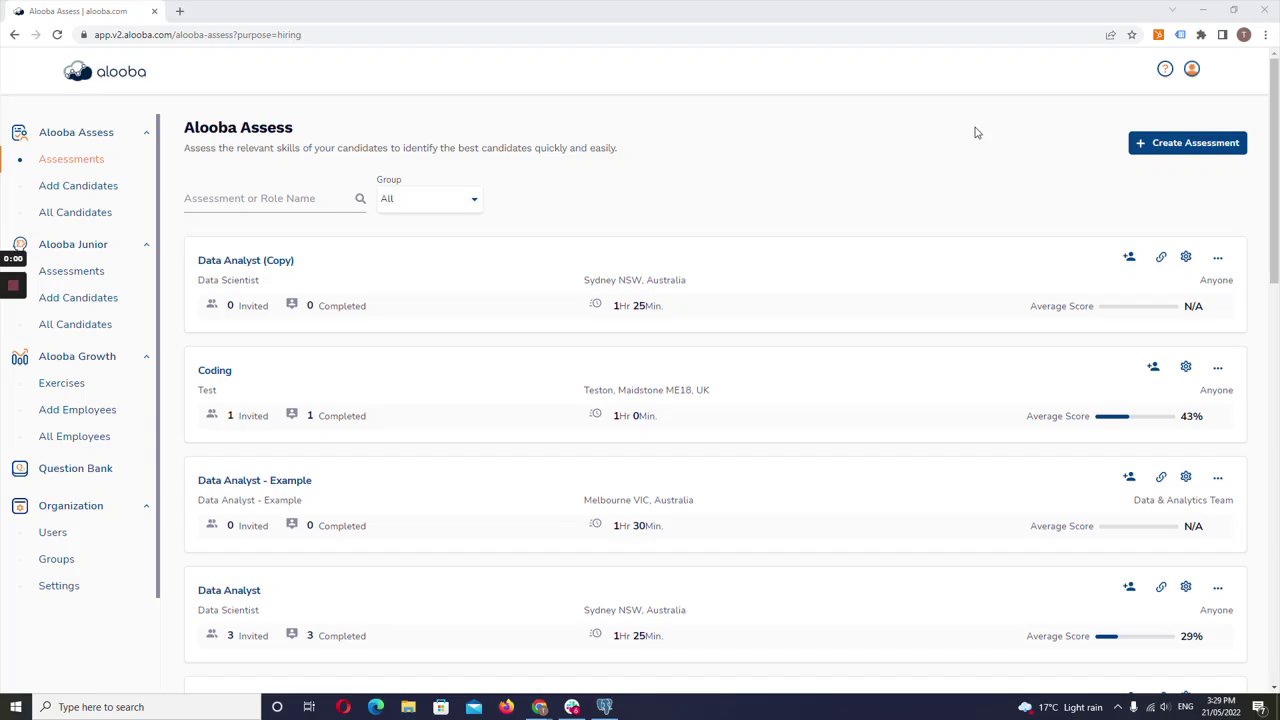The height and width of the screenshot is (720, 1280).
Task: Open Users under Organization
Action: click(53, 532)
